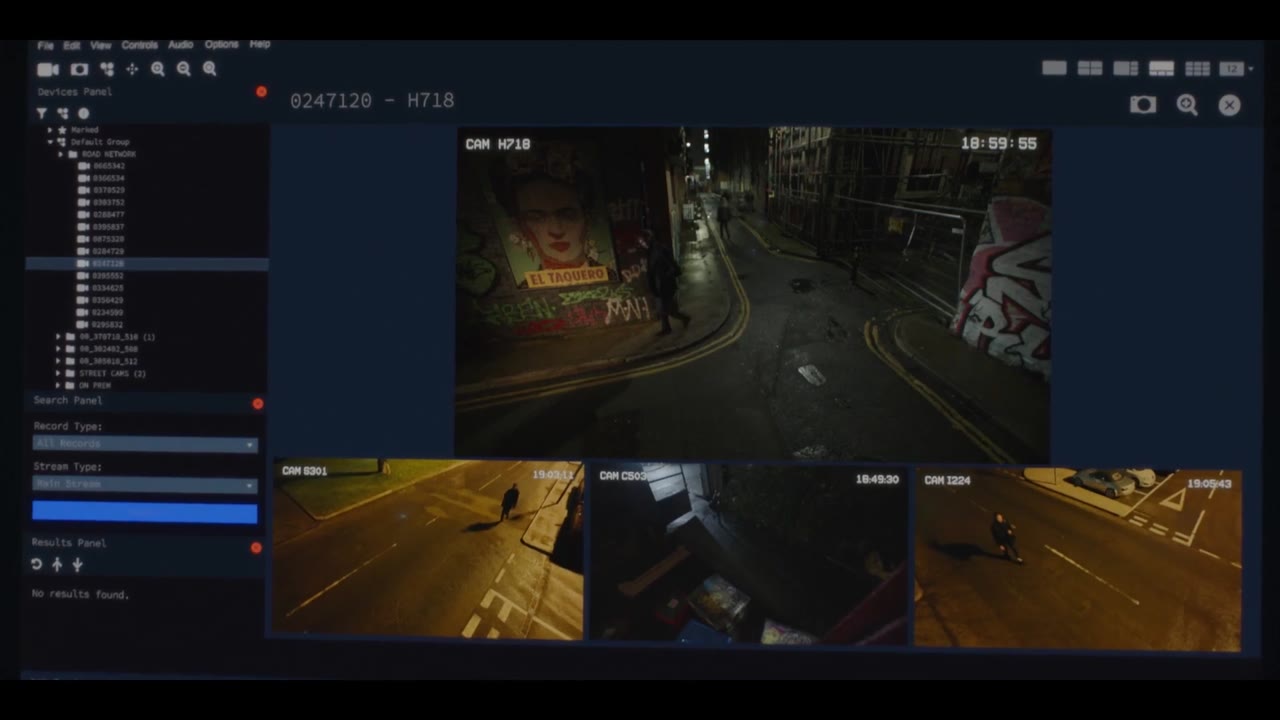1280x720 pixels.
Task: Expand the STREET CAMS folder
Action: point(58,373)
